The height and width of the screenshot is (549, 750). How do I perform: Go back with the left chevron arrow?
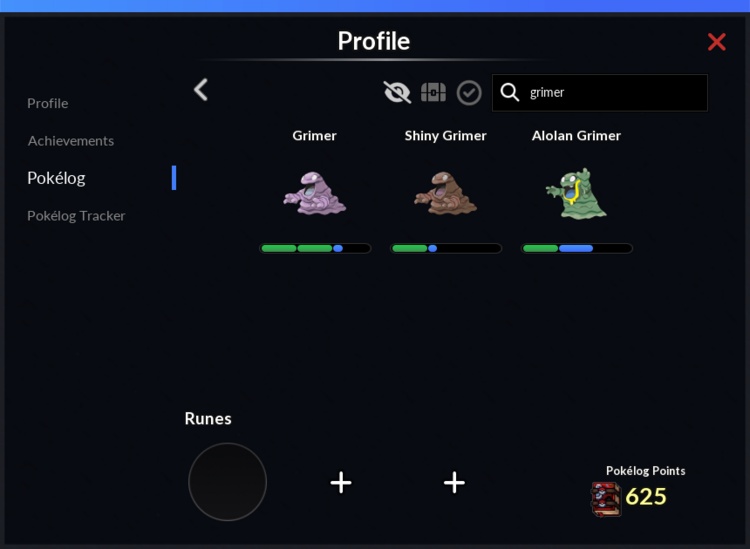pos(201,90)
